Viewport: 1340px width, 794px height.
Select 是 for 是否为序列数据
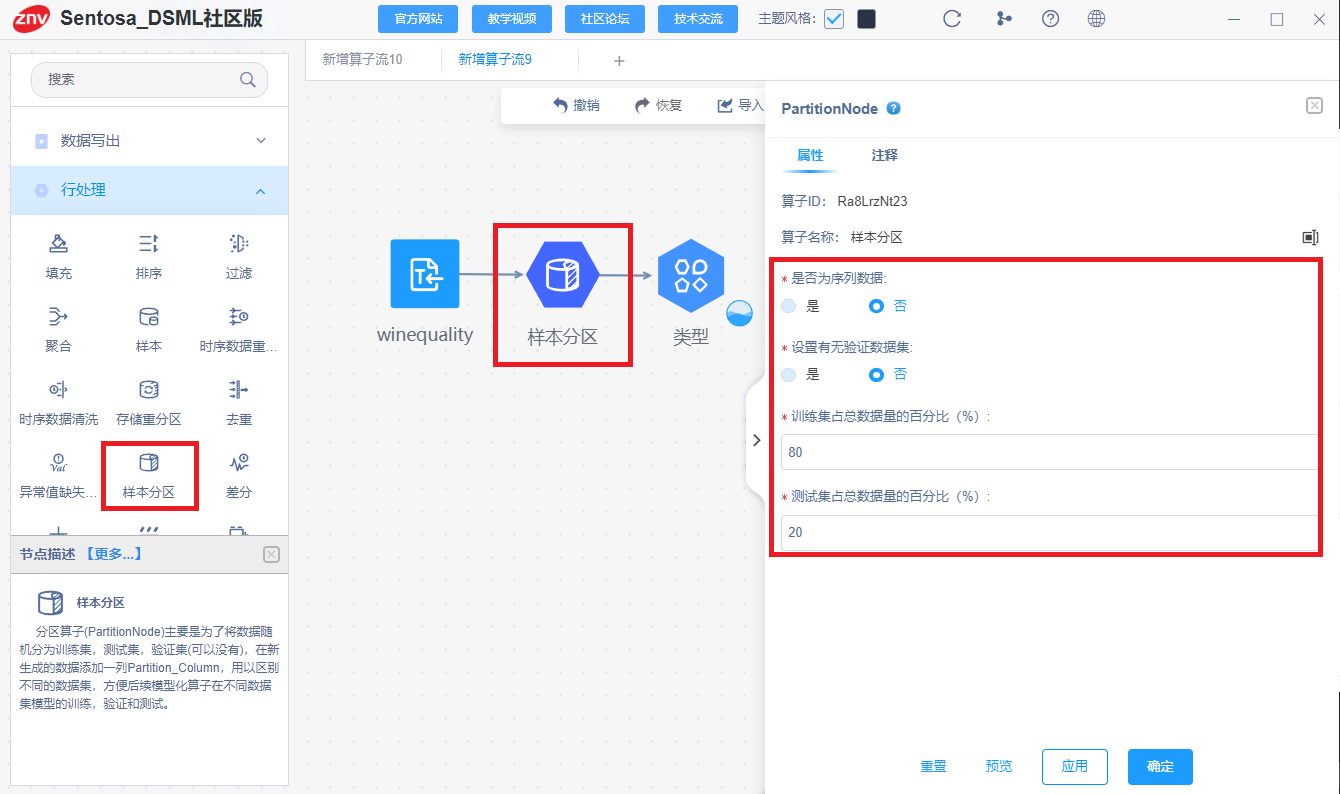tap(789, 306)
